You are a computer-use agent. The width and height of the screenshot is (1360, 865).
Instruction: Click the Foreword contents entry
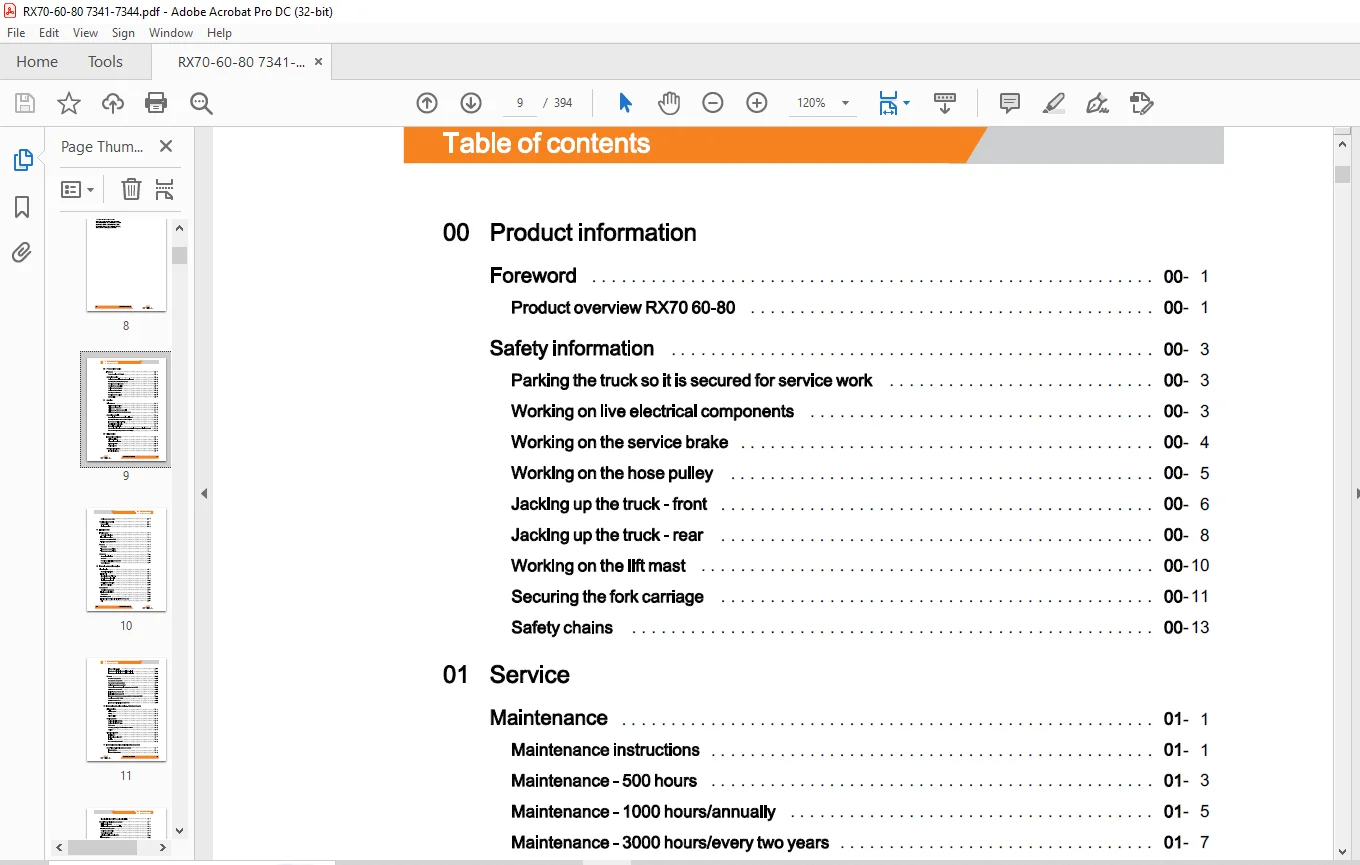coord(533,276)
